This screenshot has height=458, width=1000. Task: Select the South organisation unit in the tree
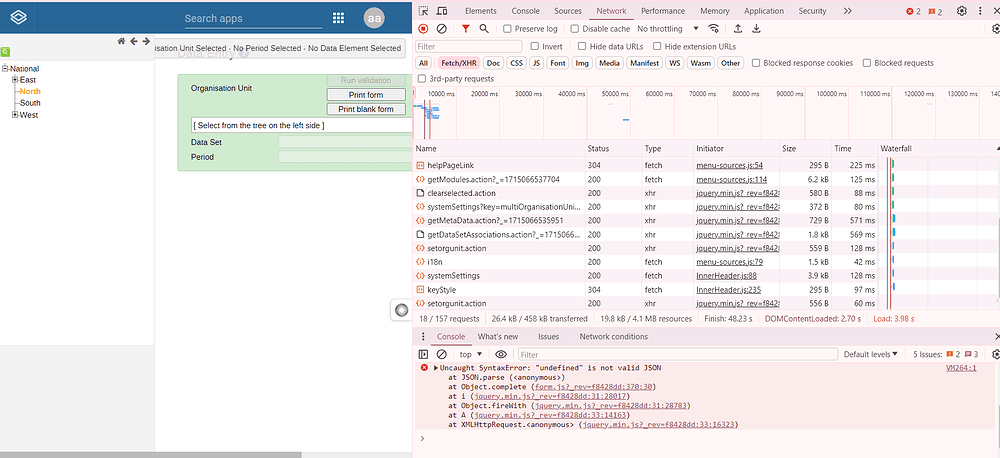click(30, 103)
